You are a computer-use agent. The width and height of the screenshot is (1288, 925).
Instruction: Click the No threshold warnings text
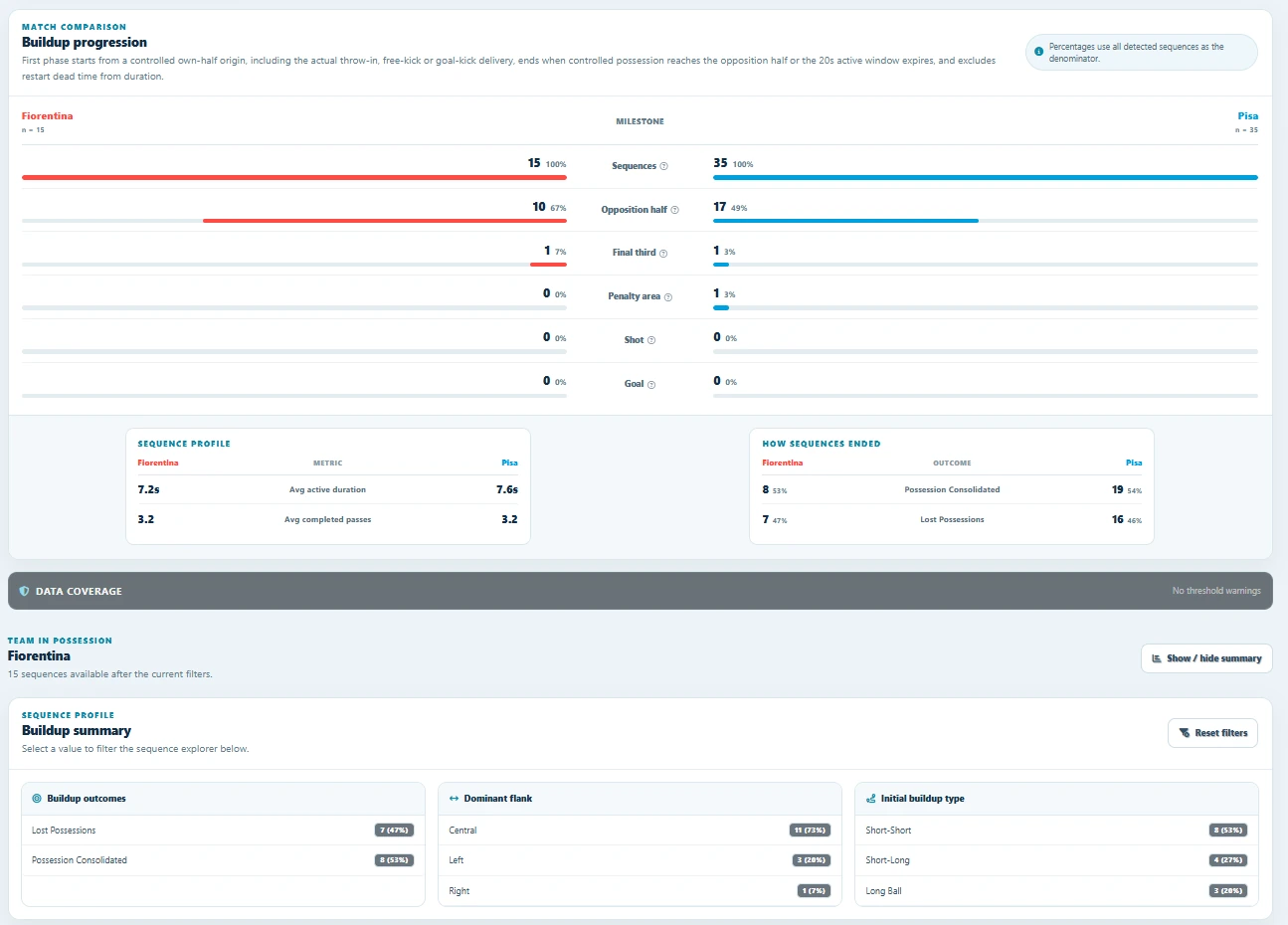[1216, 591]
